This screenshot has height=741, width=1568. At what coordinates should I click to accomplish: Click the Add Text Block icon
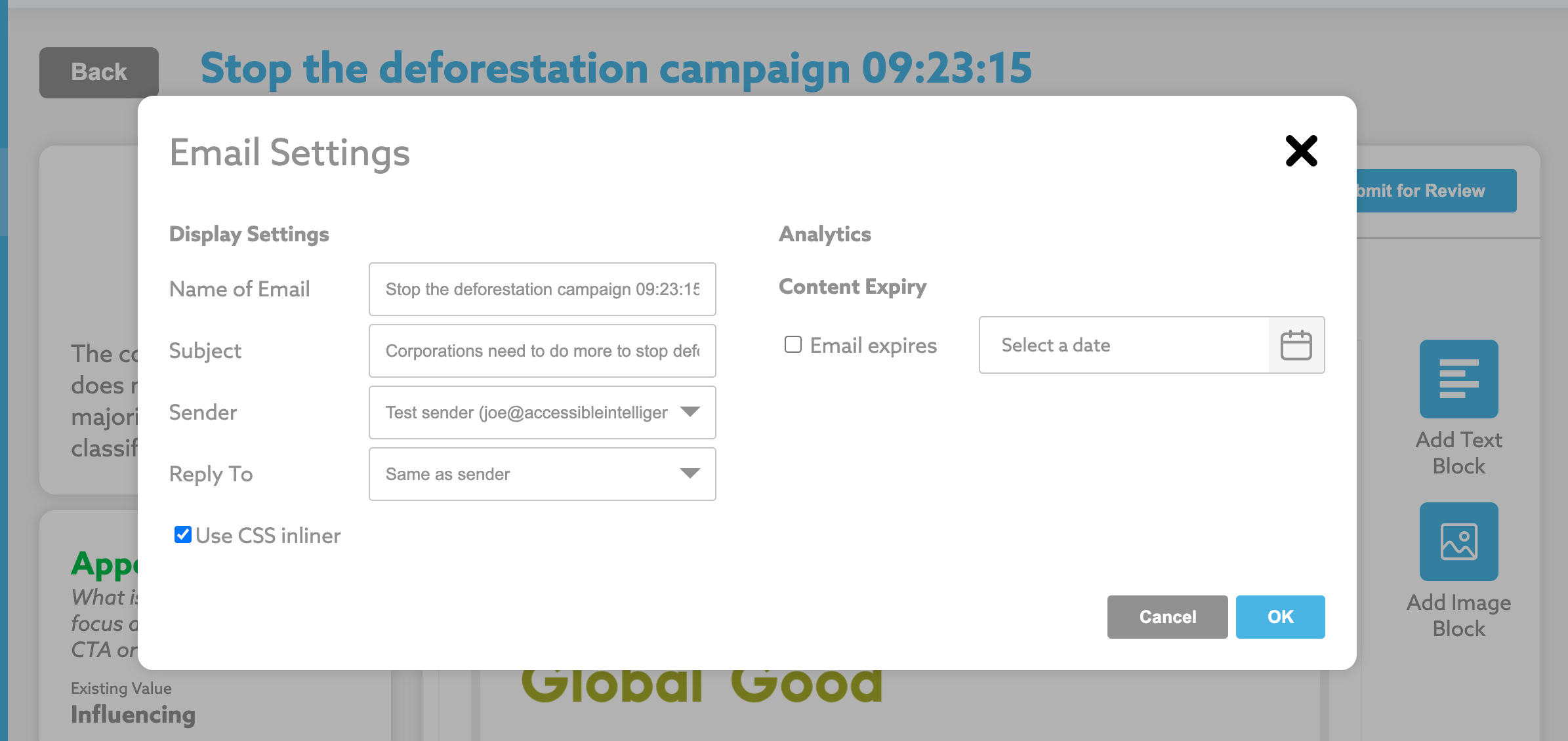click(x=1458, y=379)
